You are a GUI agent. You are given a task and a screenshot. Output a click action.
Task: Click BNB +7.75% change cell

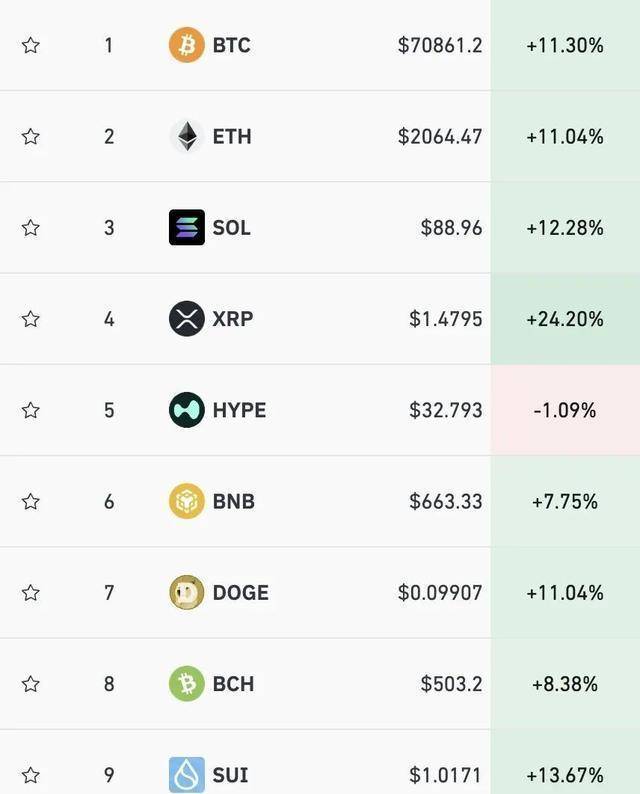(x=565, y=501)
